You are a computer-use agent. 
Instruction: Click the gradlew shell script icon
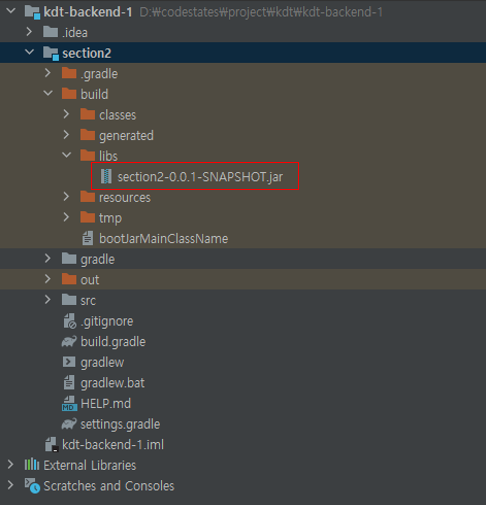(x=69, y=362)
